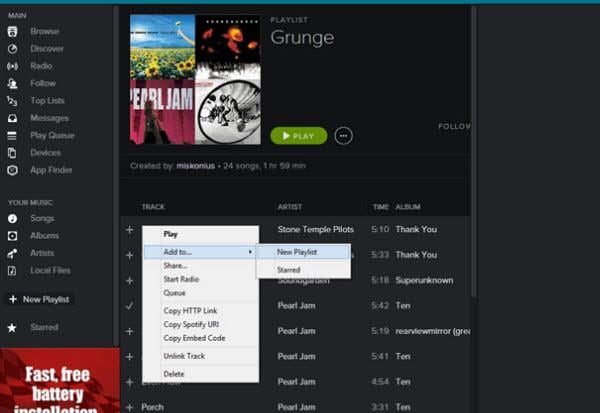Screen dimensions: 600x413
Task: Click plus icon on the rearviewmirror row
Action: tap(130, 331)
